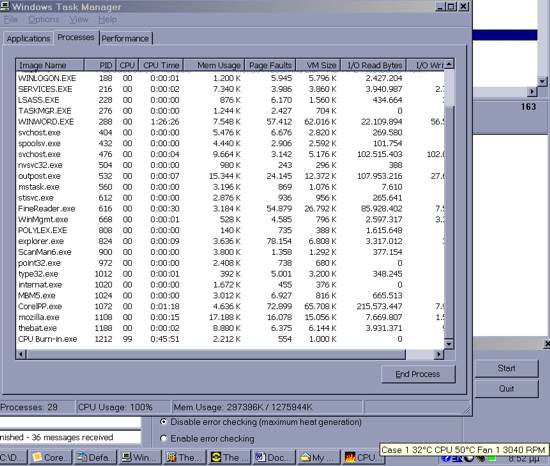The image size is (550, 466).
Task: Open the View menu
Action: tap(79, 20)
